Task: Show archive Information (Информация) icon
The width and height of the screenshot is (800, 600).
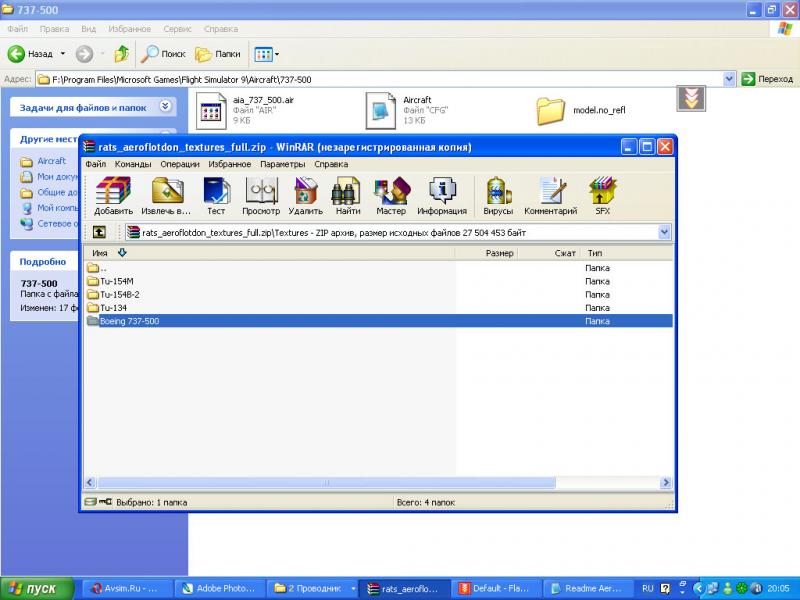Action: point(442,195)
